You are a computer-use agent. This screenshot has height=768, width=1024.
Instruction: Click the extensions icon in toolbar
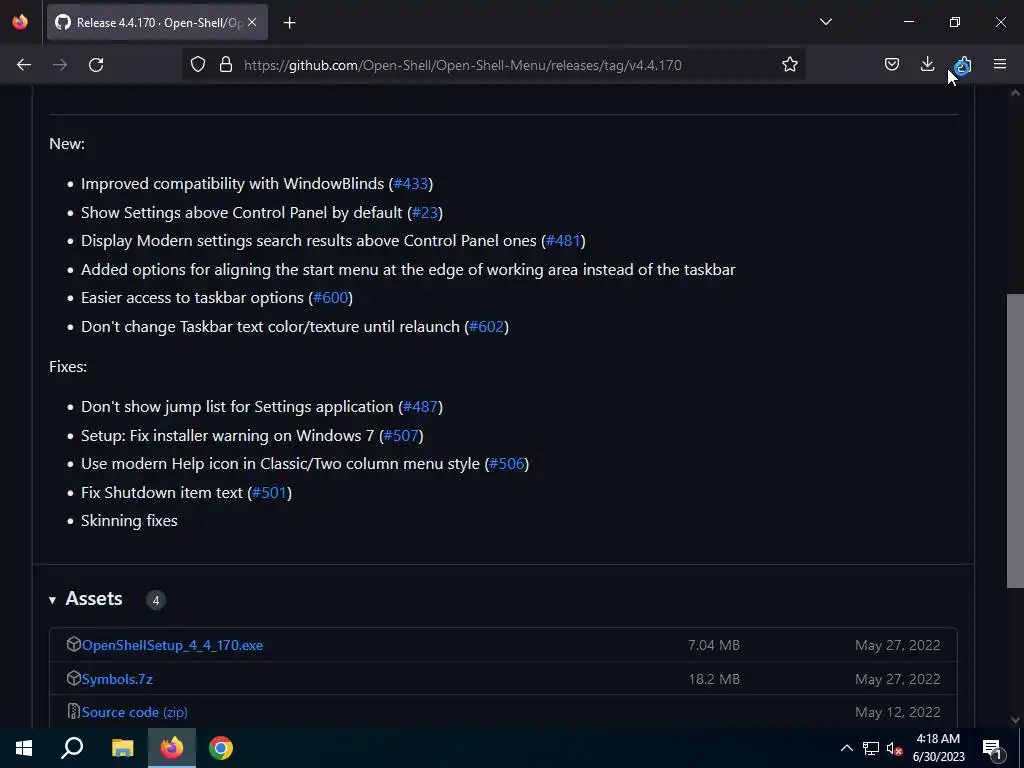(963, 65)
